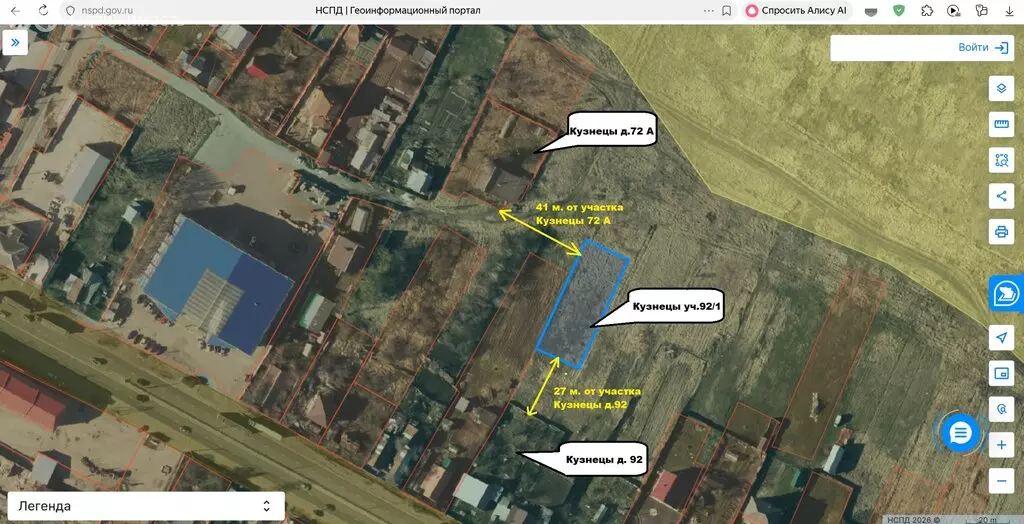Open the map layers panel
The image size is (1024, 524).
pyautogui.click(x=1000, y=88)
